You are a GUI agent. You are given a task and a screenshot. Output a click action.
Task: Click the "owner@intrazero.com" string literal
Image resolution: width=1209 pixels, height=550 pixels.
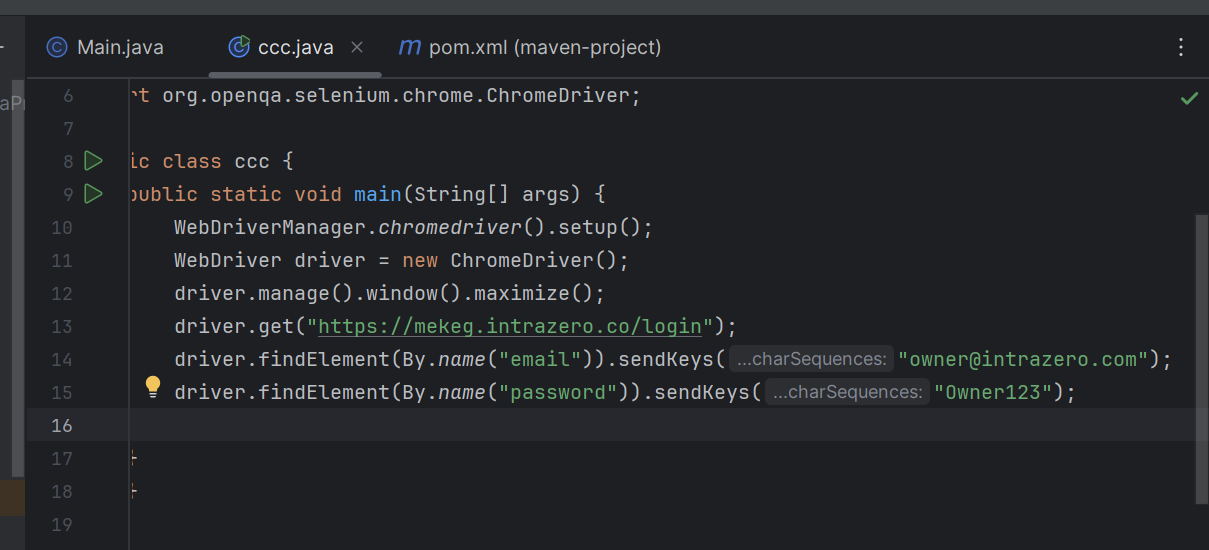click(x=1022, y=359)
